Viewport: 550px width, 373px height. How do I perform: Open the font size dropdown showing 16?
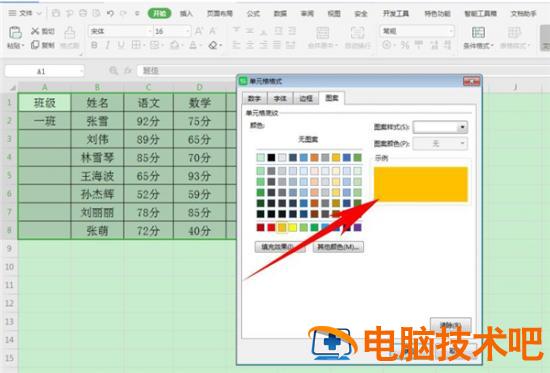[188, 31]
